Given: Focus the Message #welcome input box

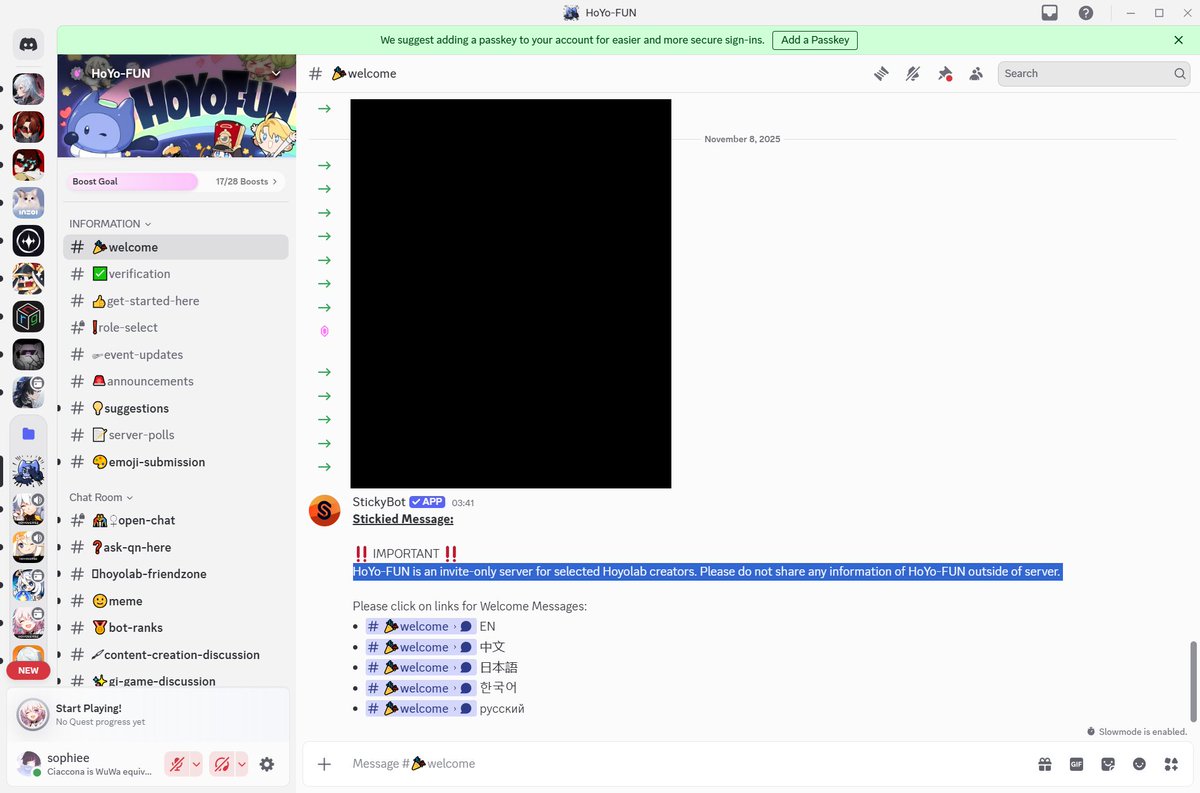Looking at the screenshot, I should pos(690,764).
